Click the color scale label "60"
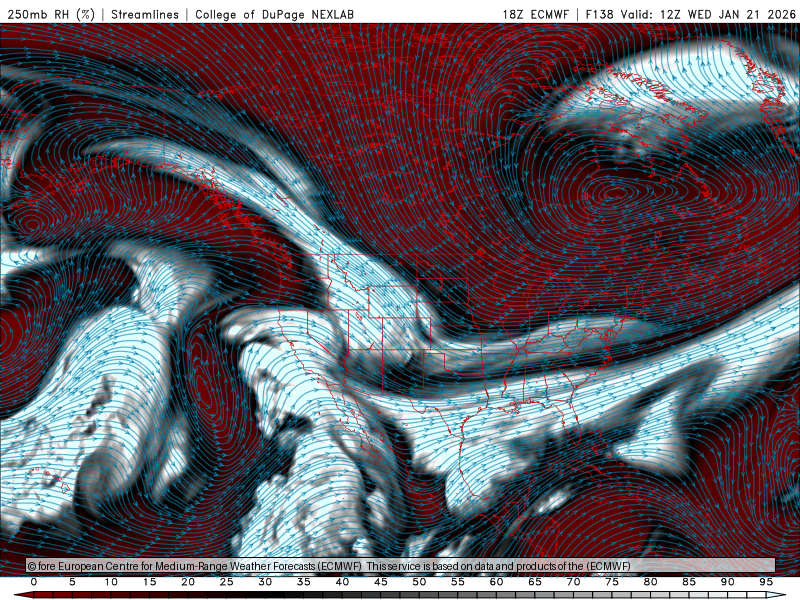The height and width of the screenshot is (600, 800). tap(496, 582)
